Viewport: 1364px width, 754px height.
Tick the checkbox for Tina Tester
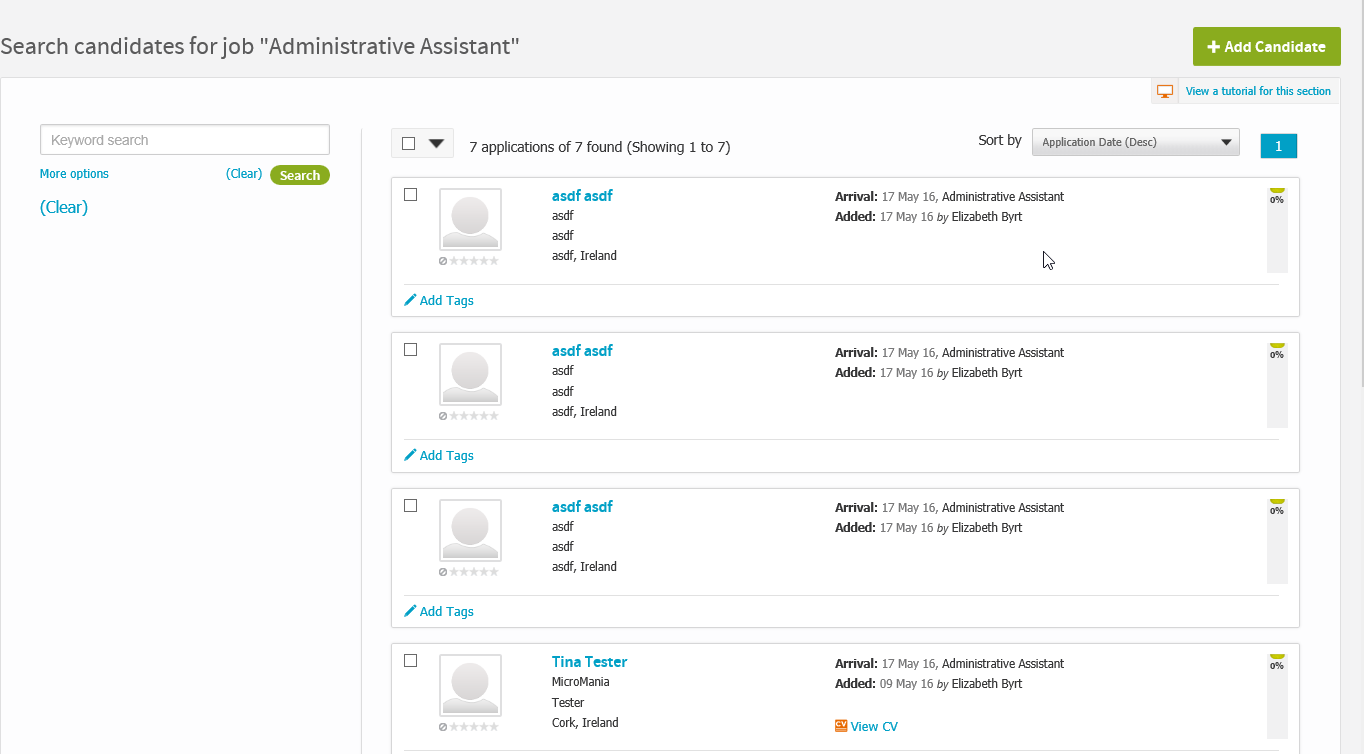tap(410, 661)
